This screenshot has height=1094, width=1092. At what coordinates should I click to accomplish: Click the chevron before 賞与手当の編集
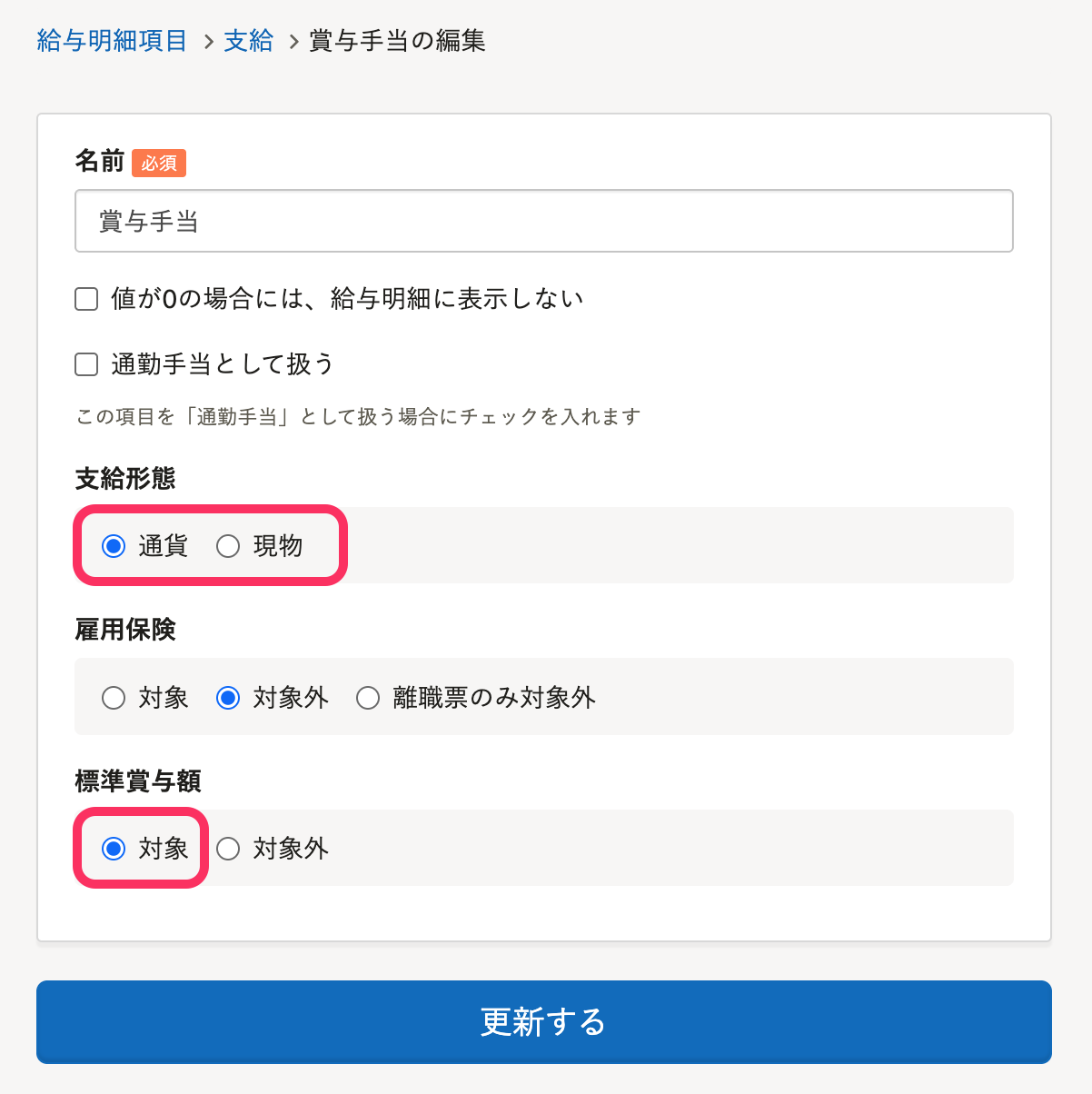[293, 42]
